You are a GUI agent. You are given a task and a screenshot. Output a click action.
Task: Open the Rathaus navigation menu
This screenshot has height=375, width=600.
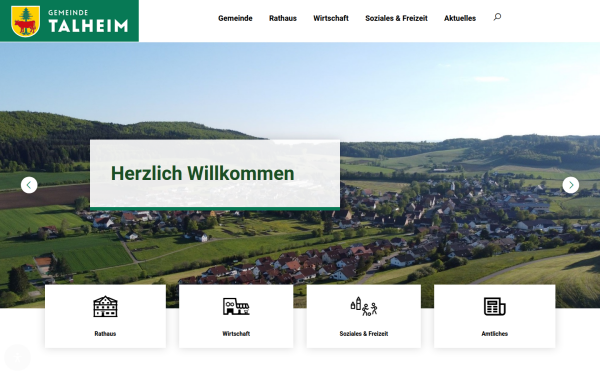point(283,18)
